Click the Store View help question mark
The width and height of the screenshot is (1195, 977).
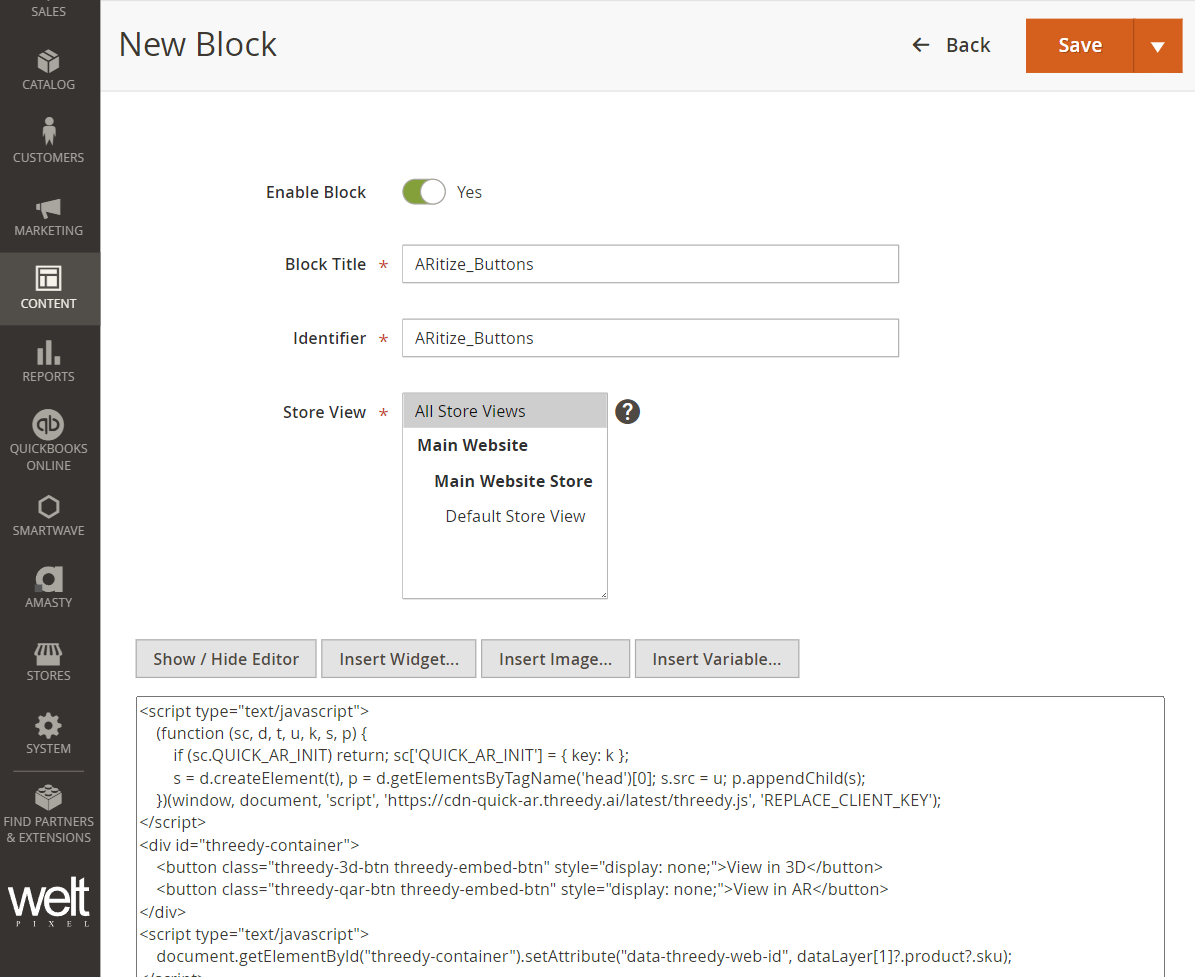pos(627,412)
